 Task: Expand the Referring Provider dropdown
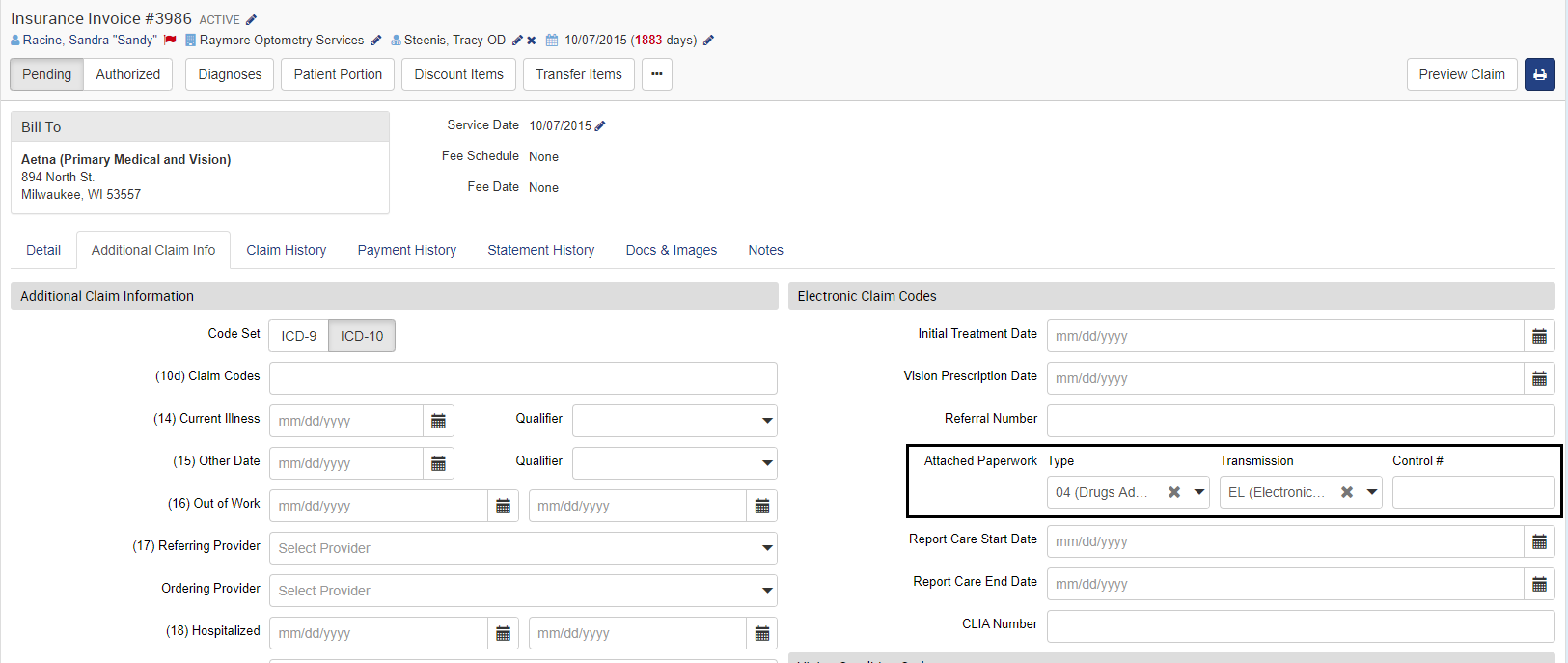click(x=767, y=548)
